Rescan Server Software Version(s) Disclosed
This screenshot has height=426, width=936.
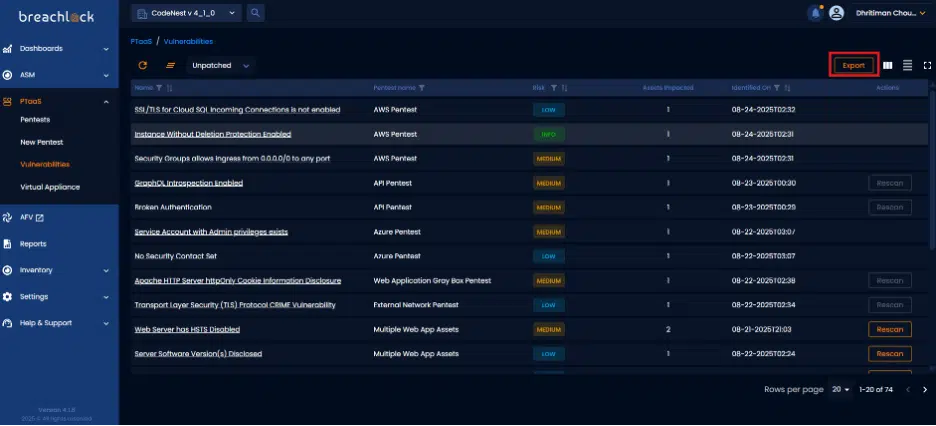(x=889, y=354)
